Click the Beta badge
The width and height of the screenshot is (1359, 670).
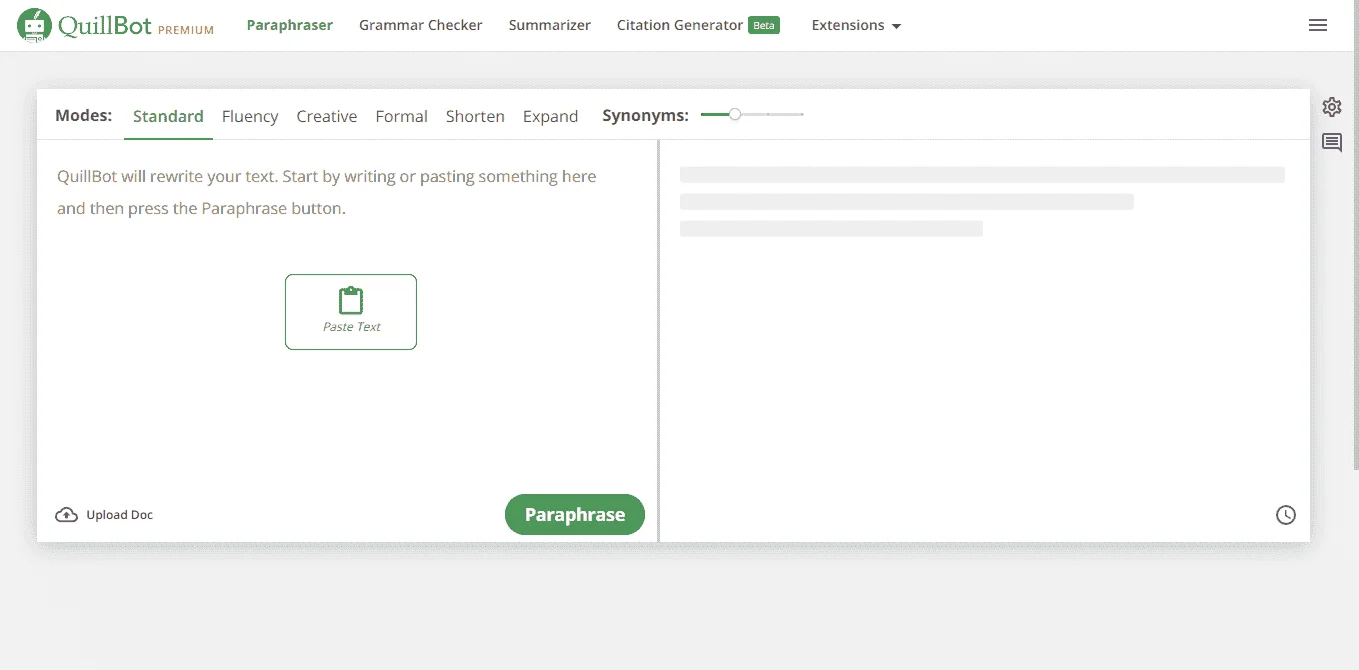coord(764,25)
